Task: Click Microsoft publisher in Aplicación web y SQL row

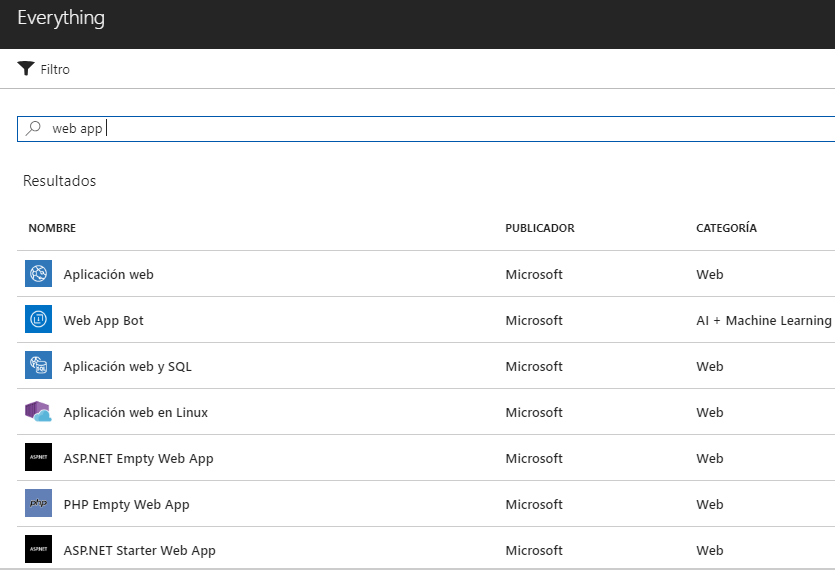Action: tap(534, 366)
